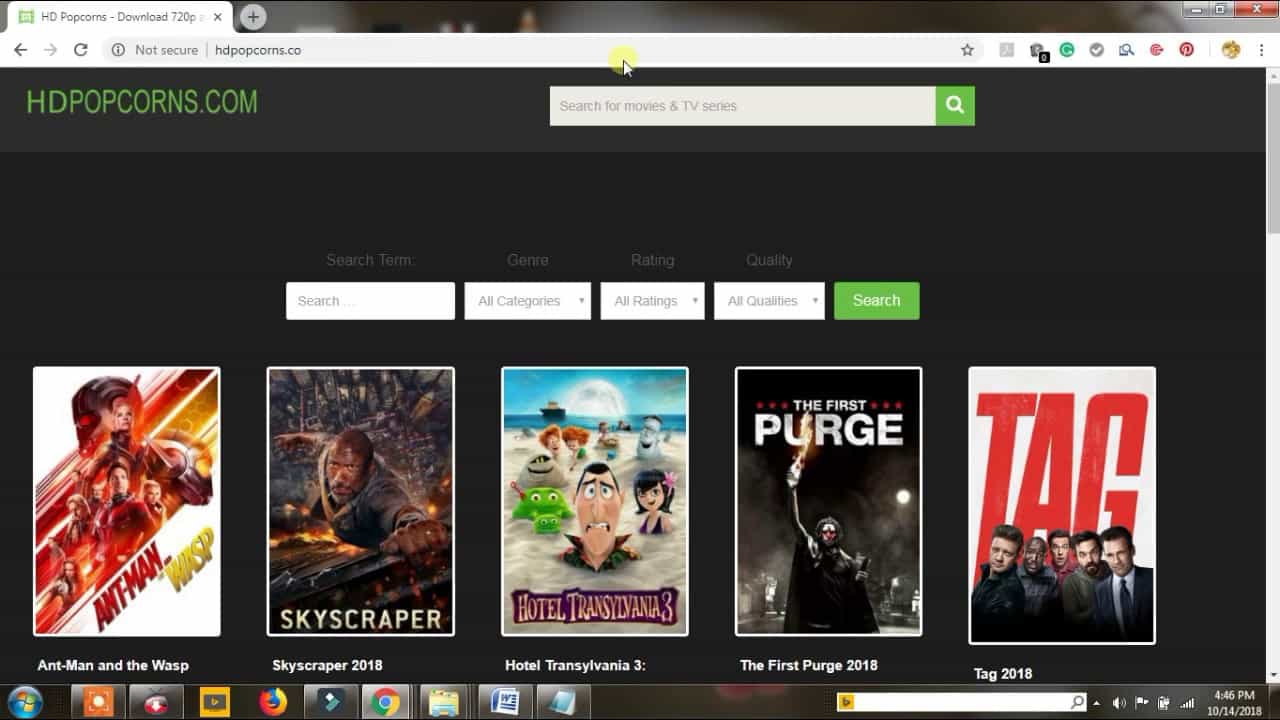This screenshot has width=1280, height=720.
Task: Bookmark this page with star icon
Action: (967, 50)
